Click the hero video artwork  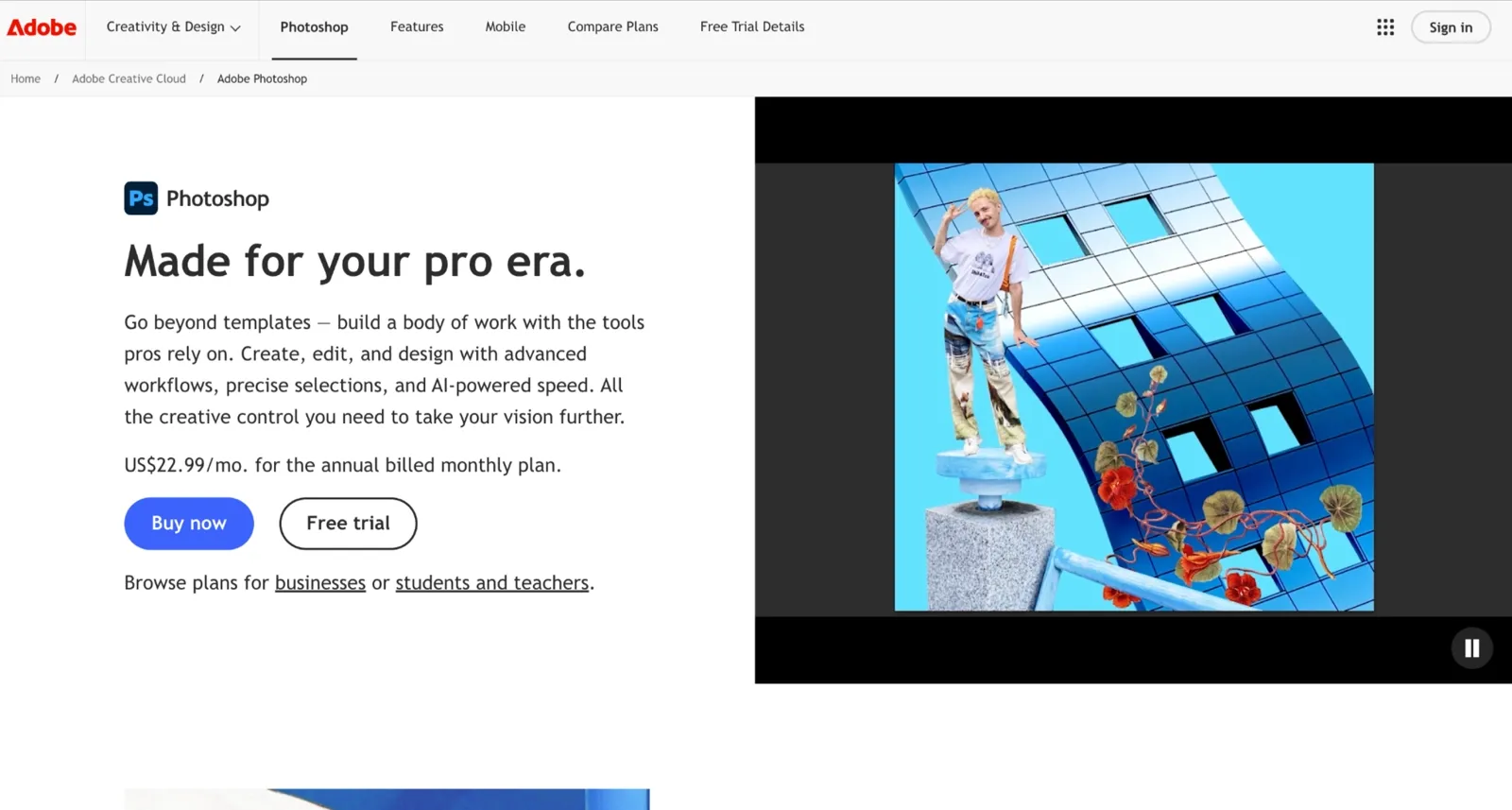(x=1134, y=388)
